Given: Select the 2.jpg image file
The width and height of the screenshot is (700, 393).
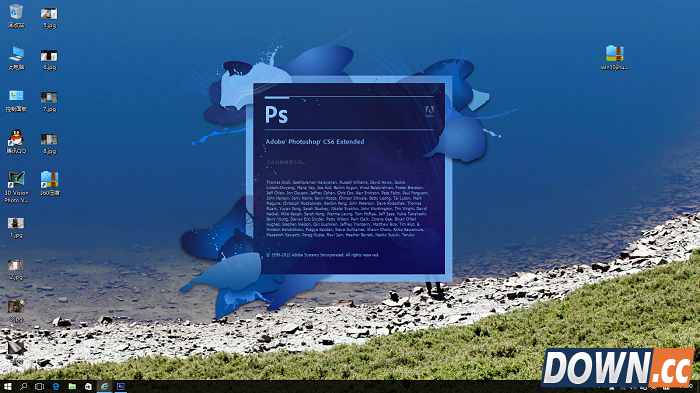Looking at the screenshot, I should (16, 269).
